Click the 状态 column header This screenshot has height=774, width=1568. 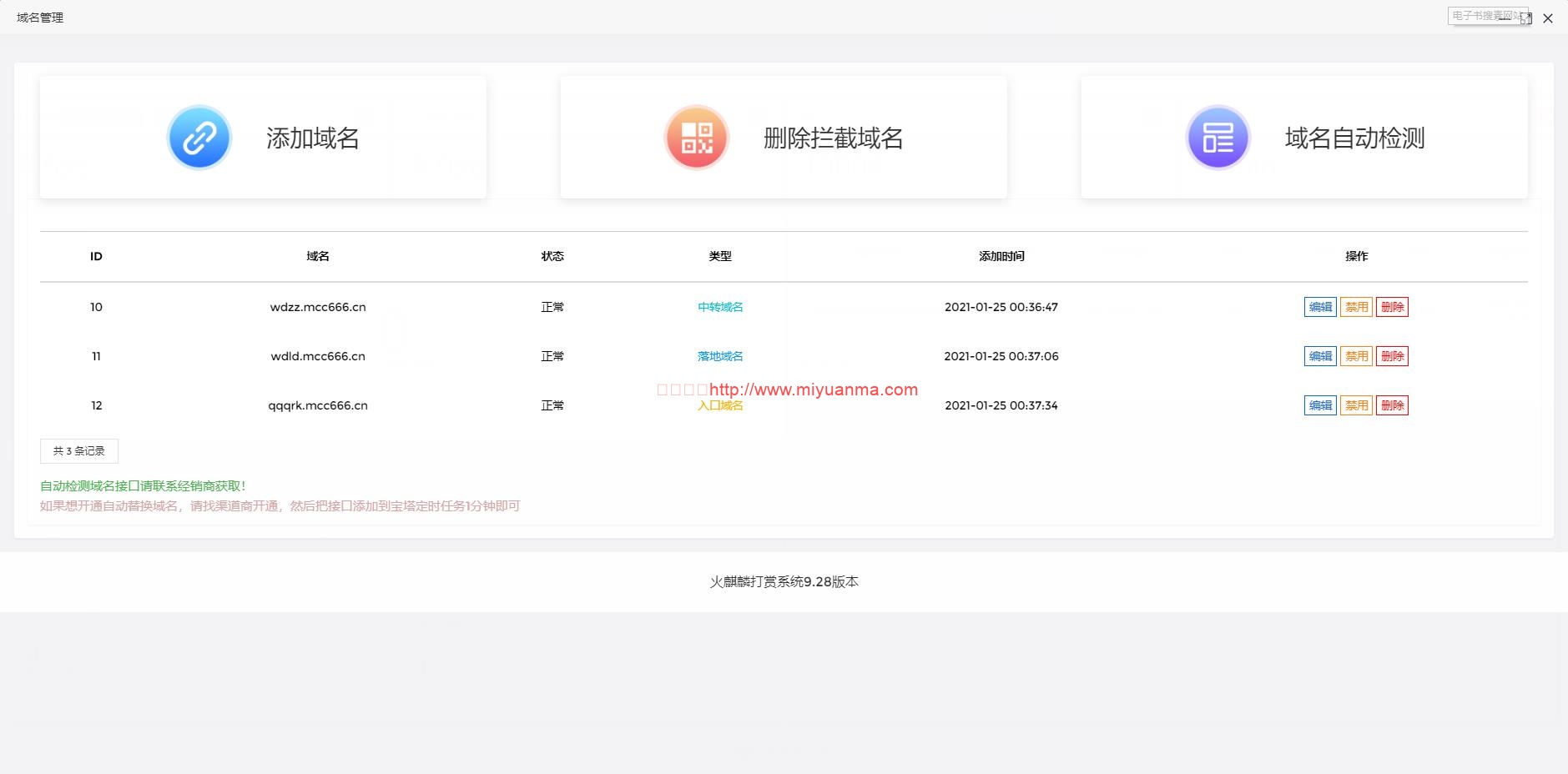[552, 256]
